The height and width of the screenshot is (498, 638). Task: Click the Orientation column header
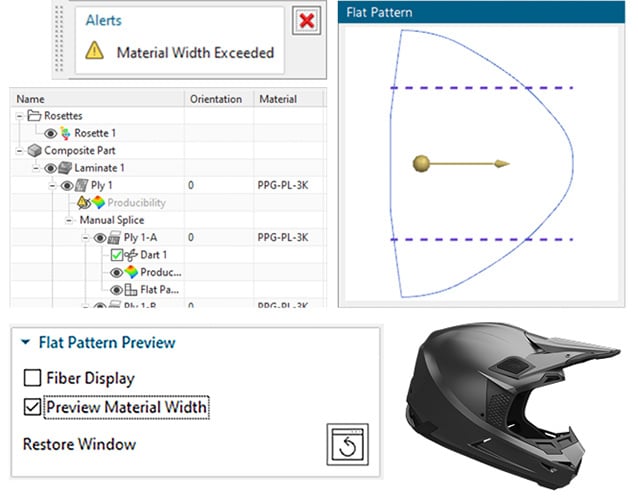215,99
